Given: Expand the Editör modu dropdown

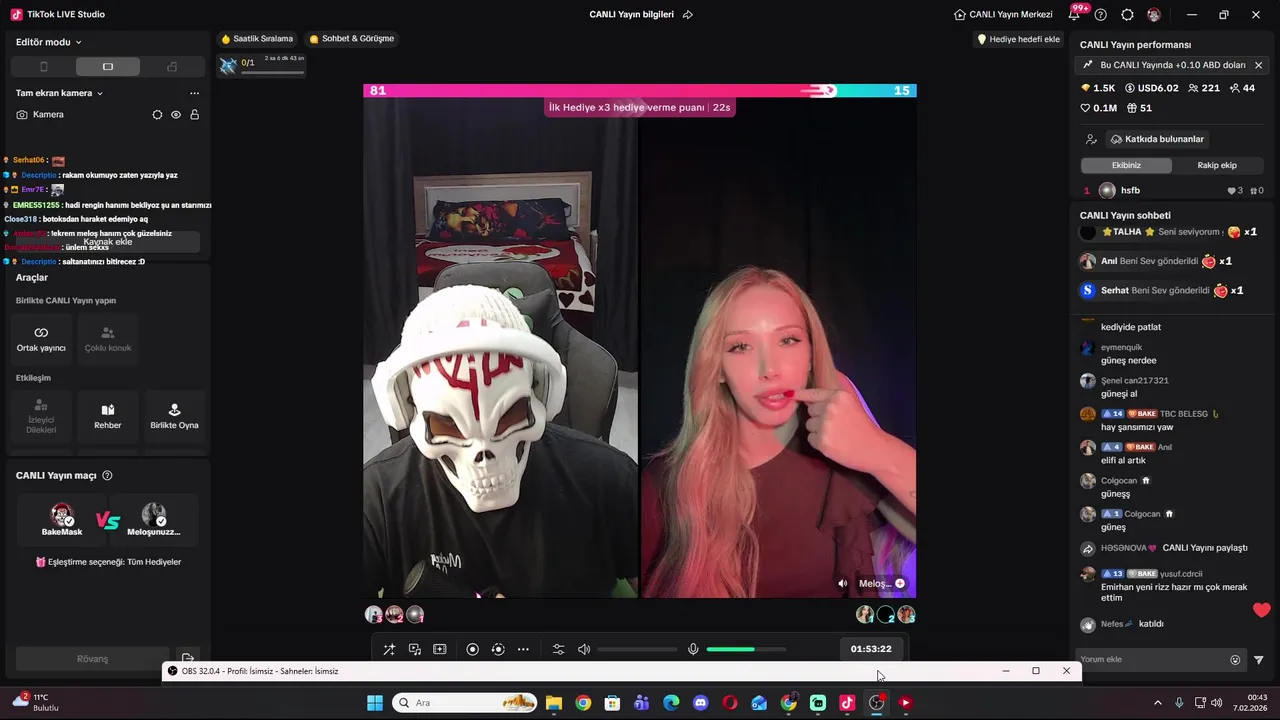Looking at the screenshot, I should 49,42.
